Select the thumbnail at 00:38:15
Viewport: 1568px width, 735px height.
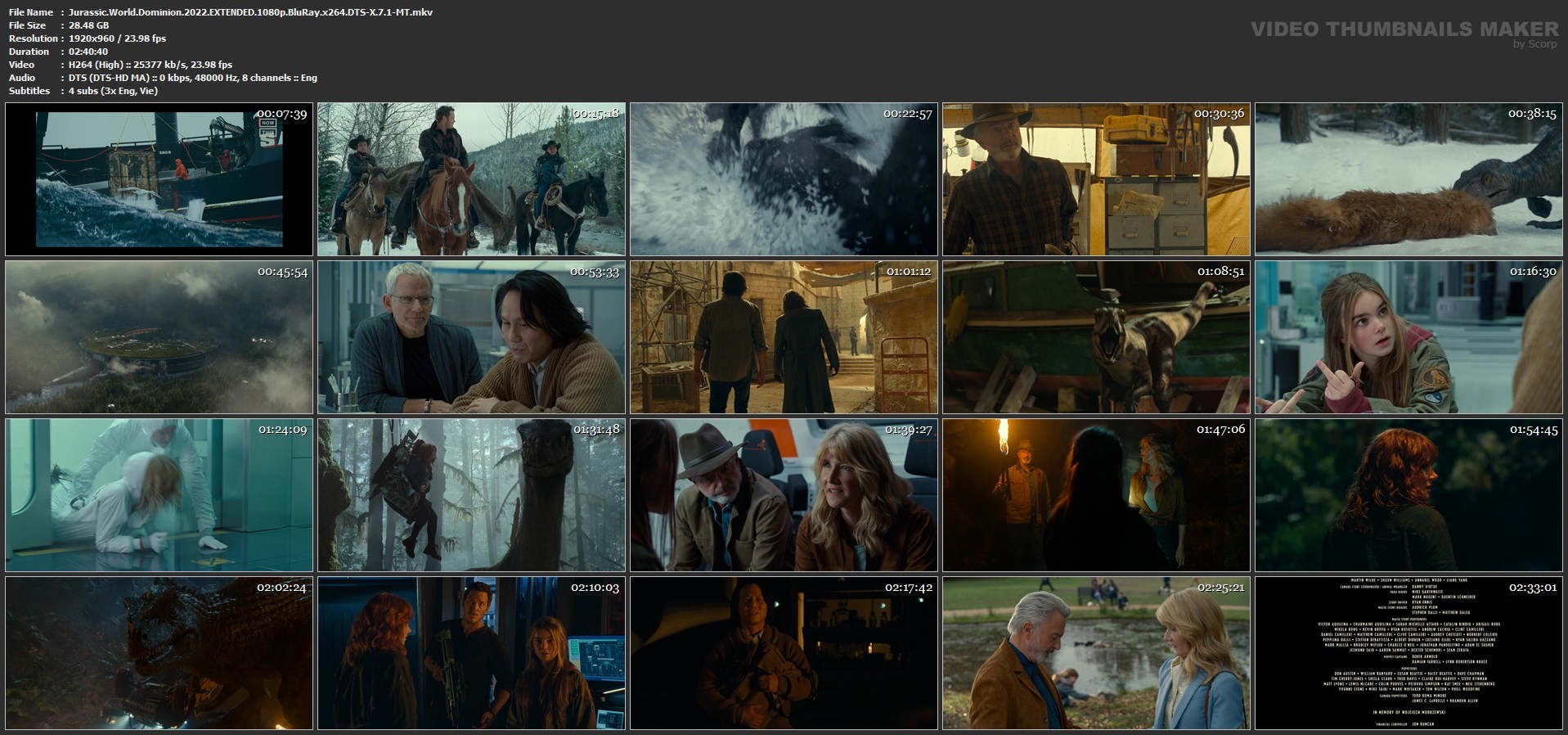(1409, 179)
